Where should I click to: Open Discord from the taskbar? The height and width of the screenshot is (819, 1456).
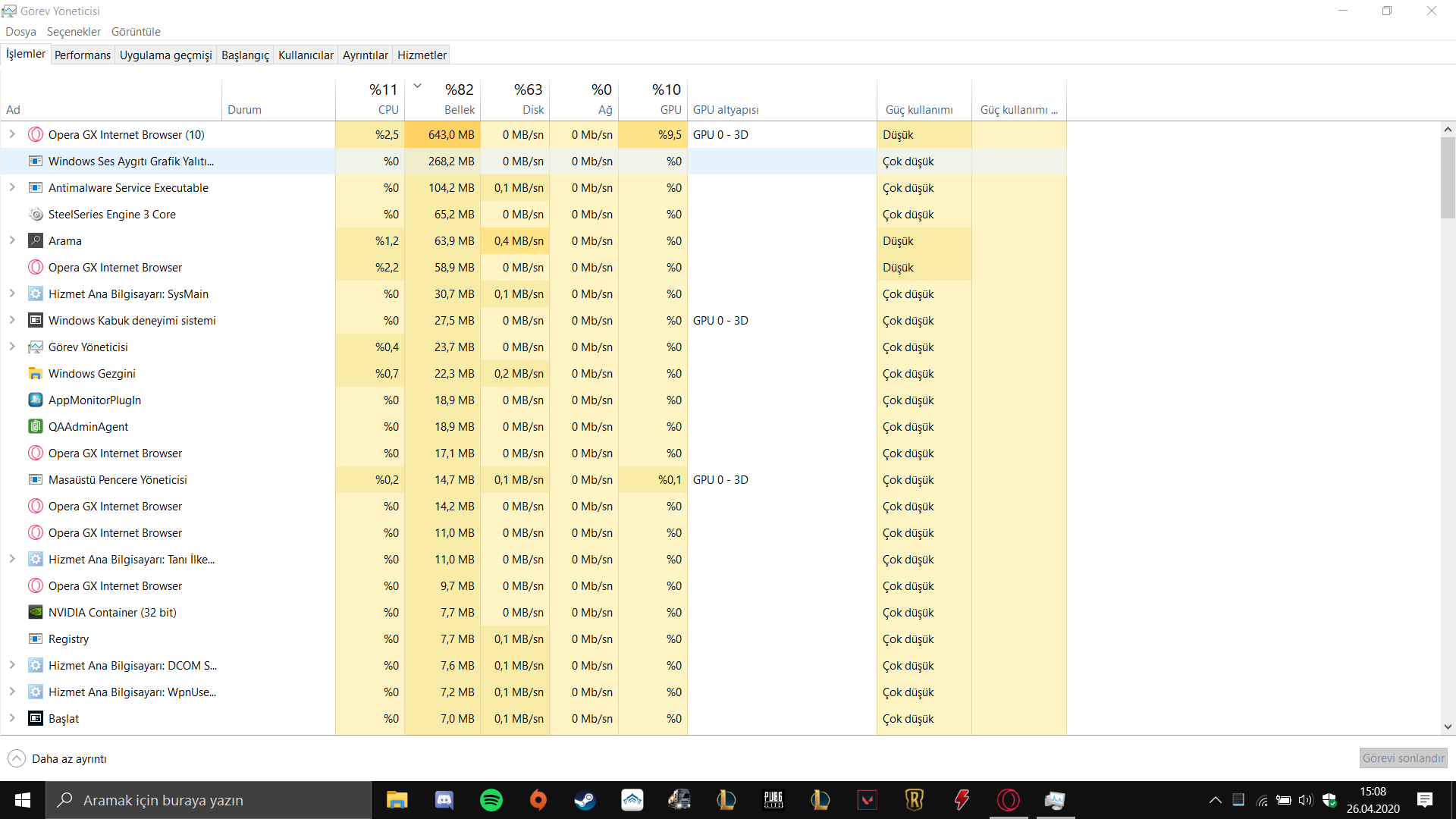coord(444,800)
